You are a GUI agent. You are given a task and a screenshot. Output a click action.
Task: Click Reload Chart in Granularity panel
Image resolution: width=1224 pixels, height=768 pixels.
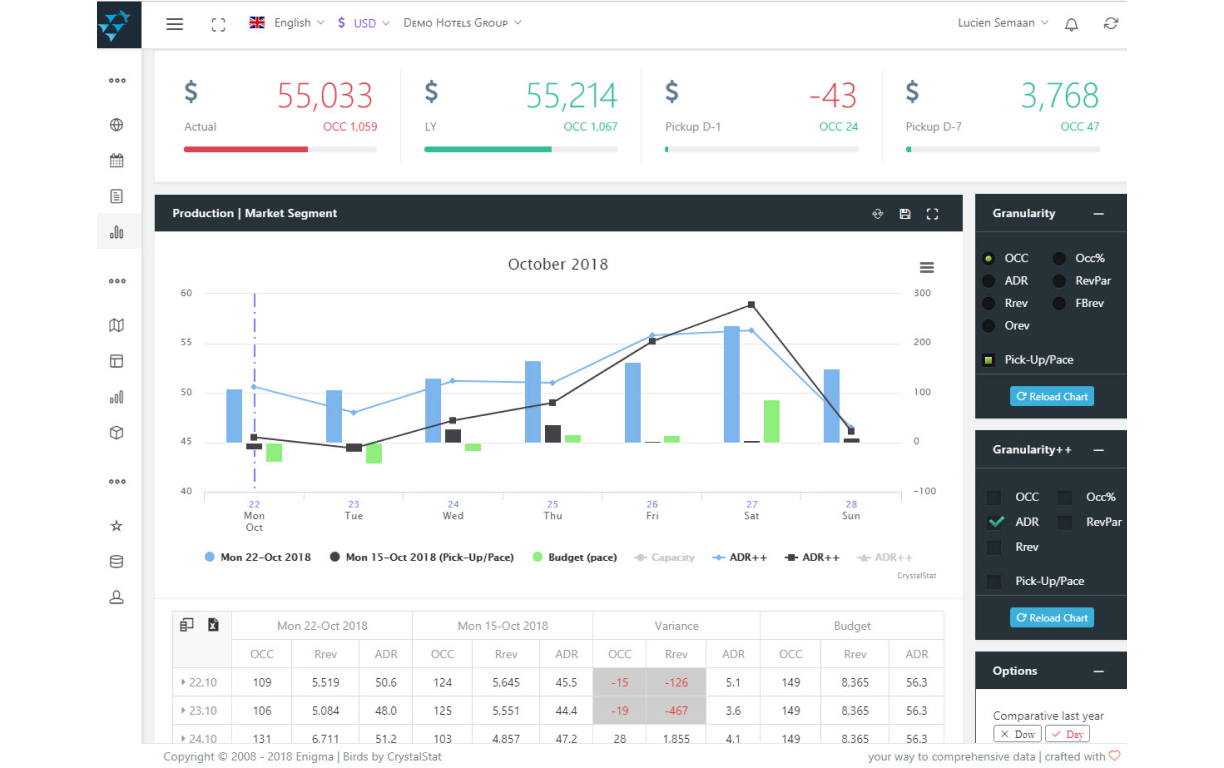pos(1052,397)
